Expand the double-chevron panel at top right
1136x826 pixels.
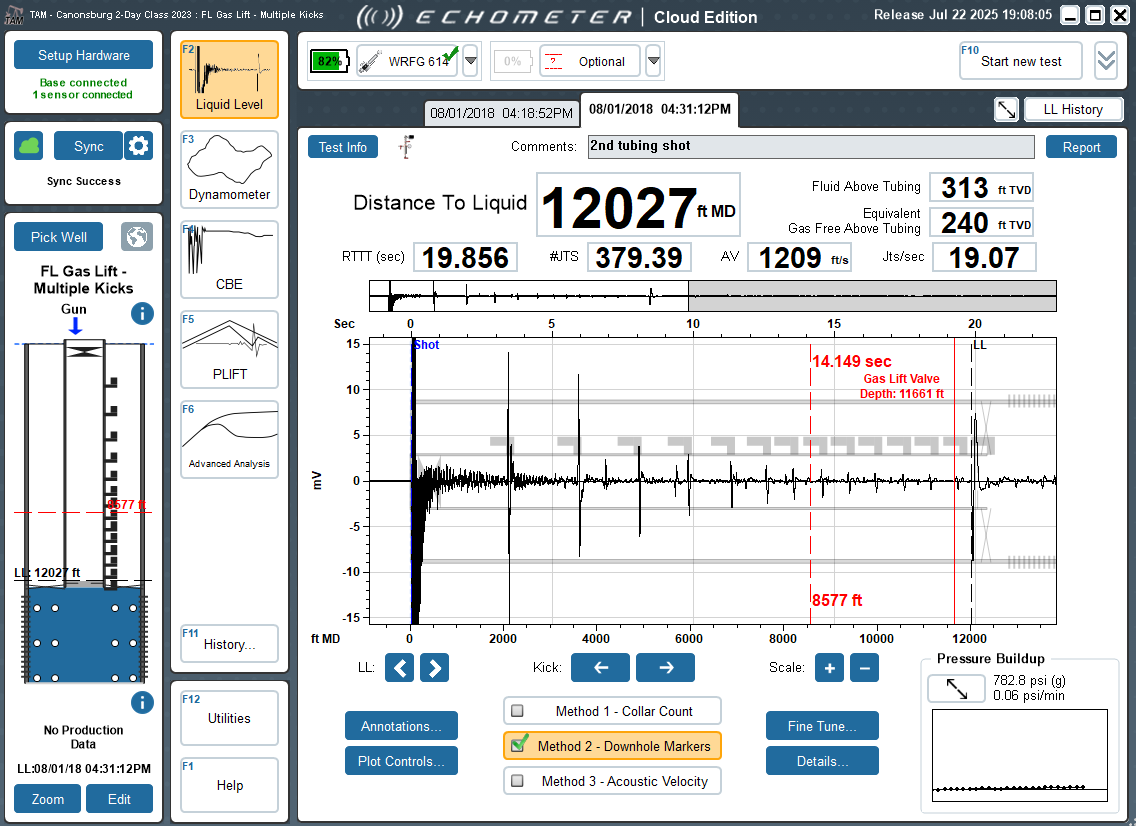(x=1105, y=61)
